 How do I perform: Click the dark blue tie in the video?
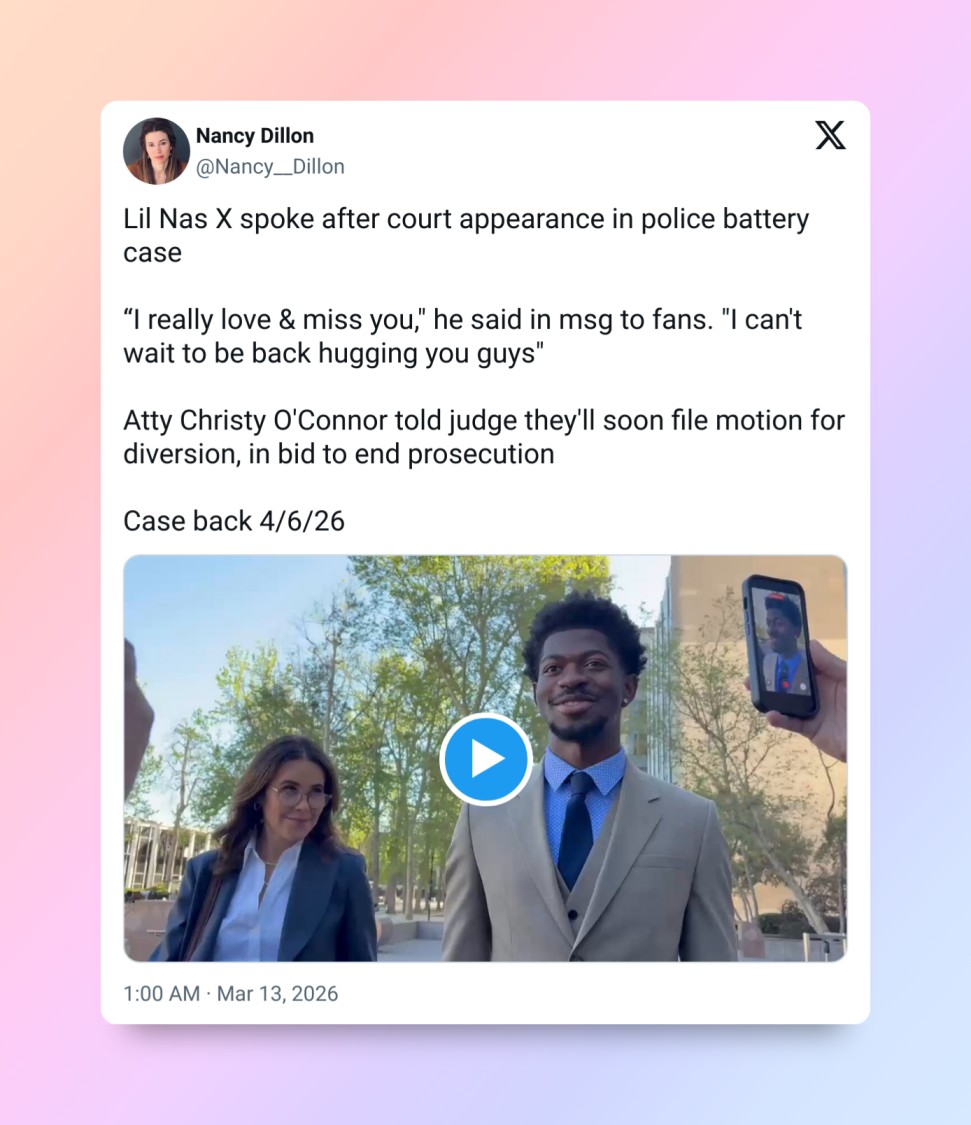click(x=576, y=829)
